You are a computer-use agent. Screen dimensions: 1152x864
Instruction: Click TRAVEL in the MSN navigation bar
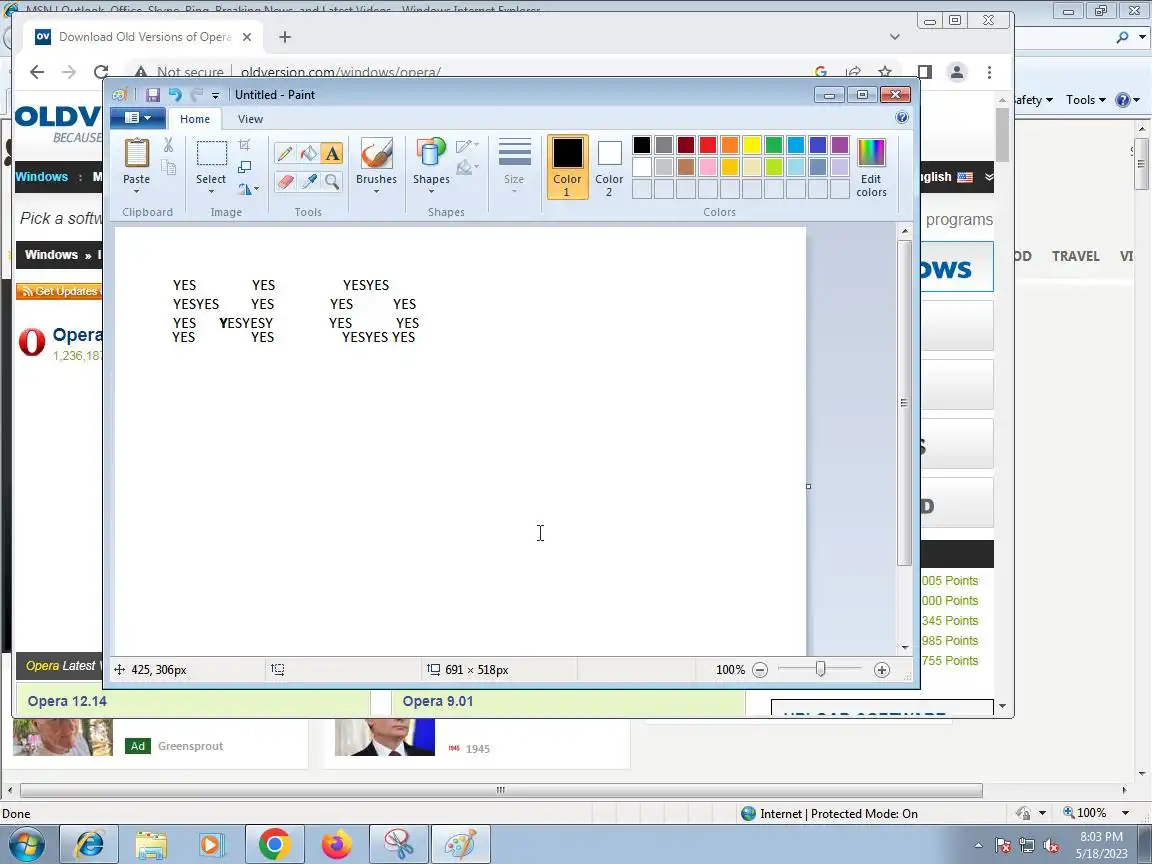[1076, 256]
